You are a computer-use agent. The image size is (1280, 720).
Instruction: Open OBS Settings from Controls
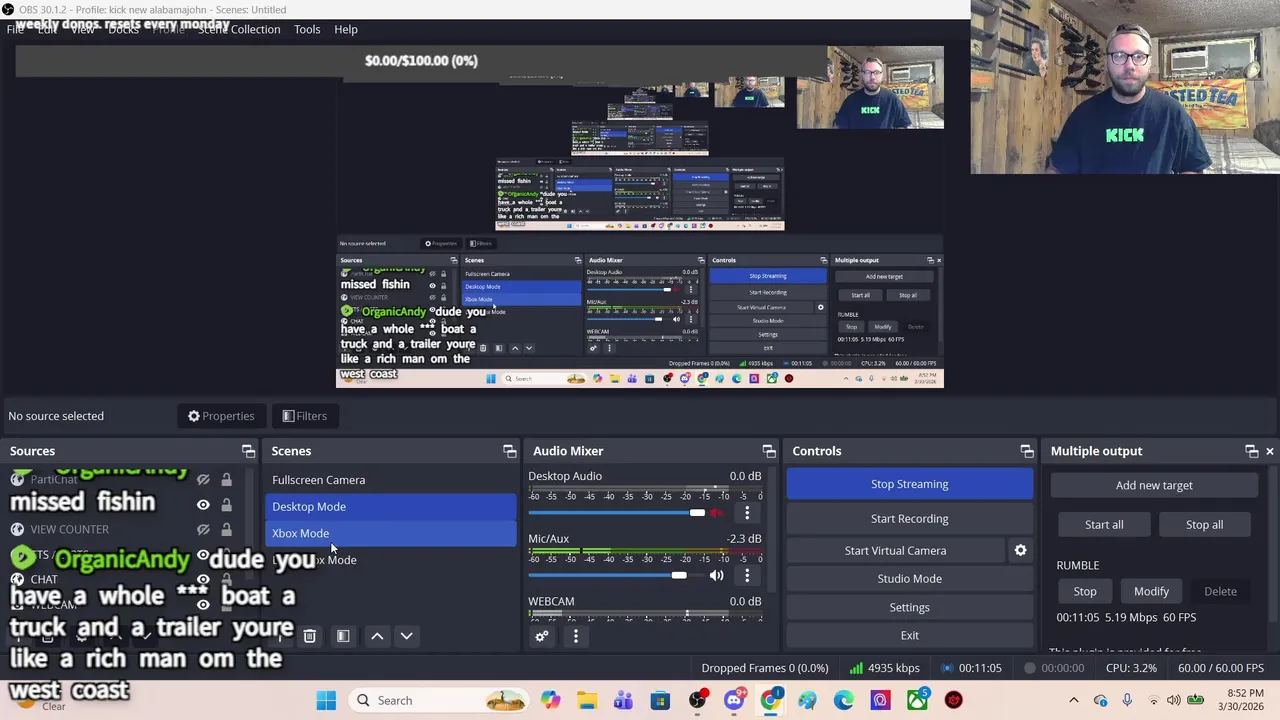909,607
